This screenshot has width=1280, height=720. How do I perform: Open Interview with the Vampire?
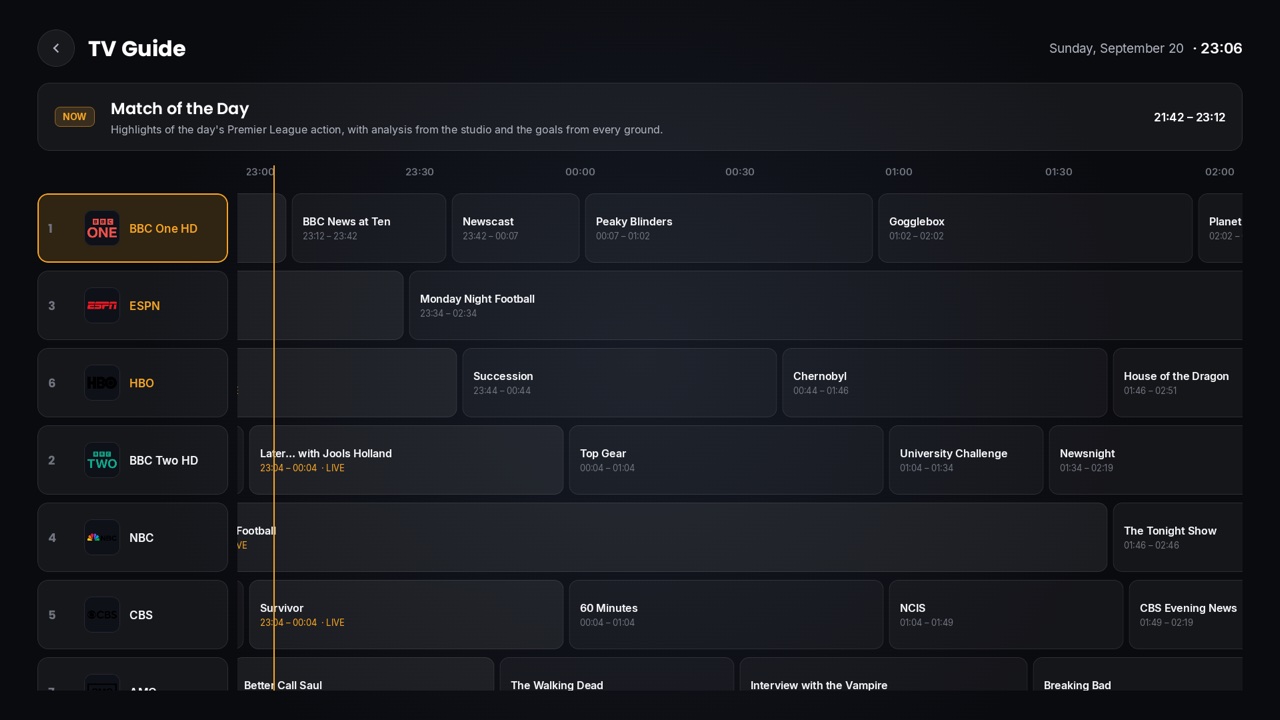pos(883,675)
